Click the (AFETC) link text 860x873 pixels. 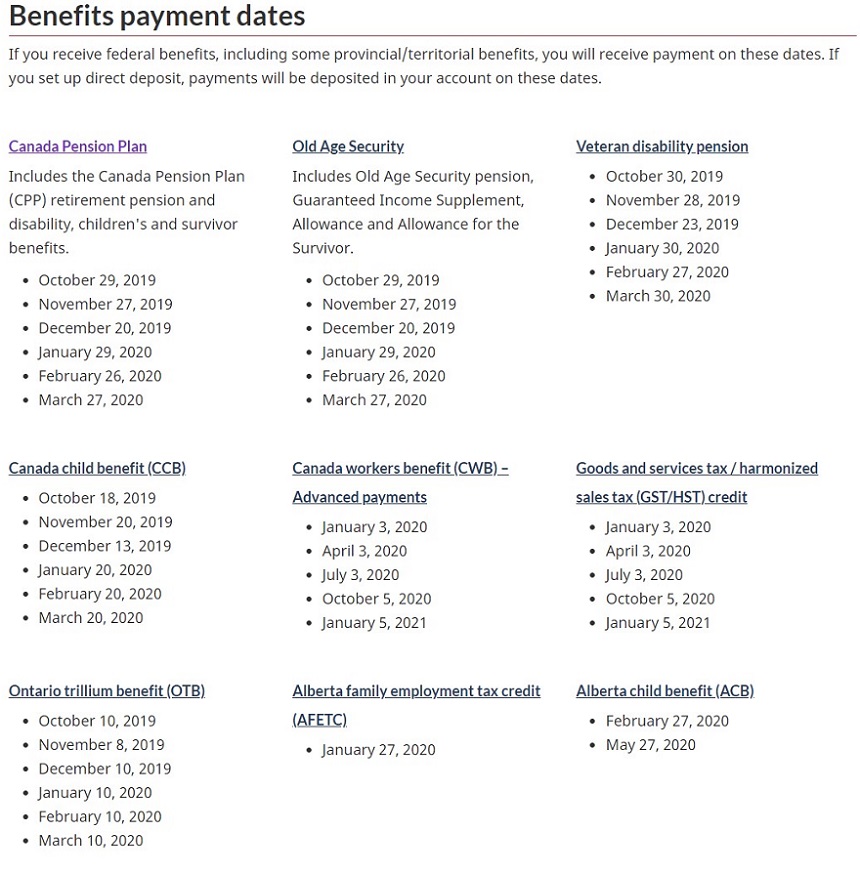pos(320,720)
